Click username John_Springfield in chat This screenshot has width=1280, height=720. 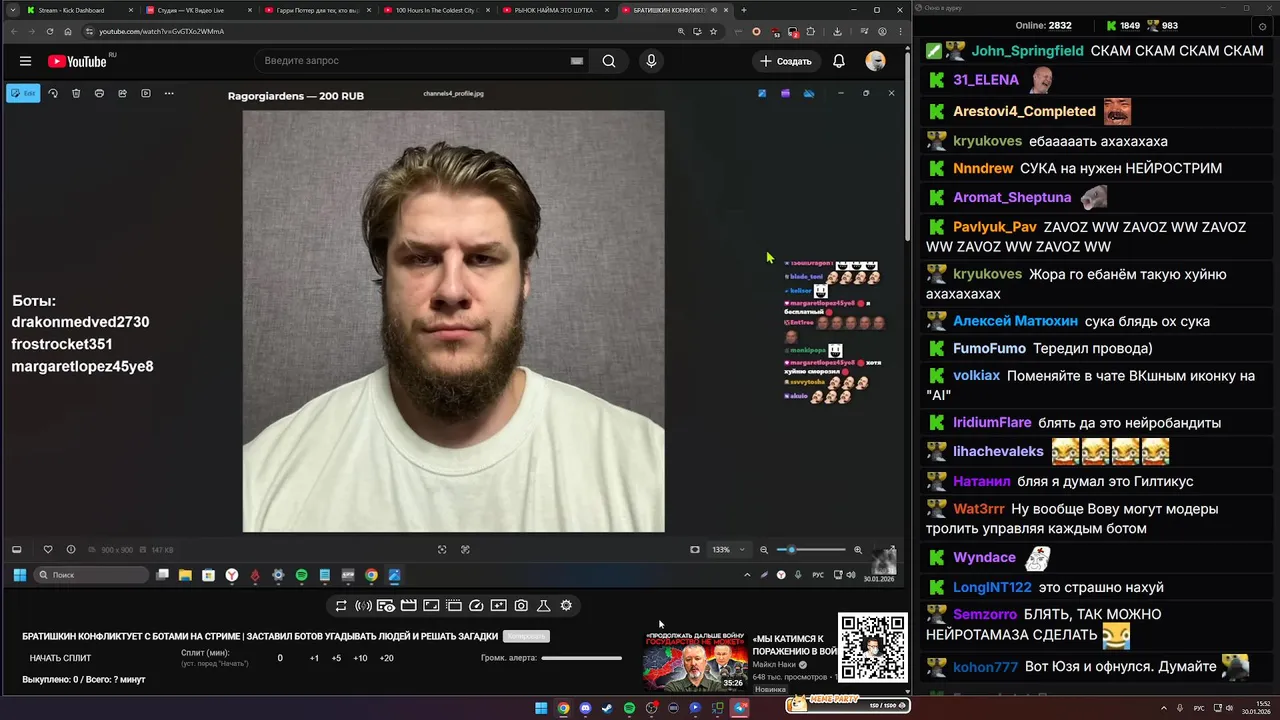pos(1027,51)
